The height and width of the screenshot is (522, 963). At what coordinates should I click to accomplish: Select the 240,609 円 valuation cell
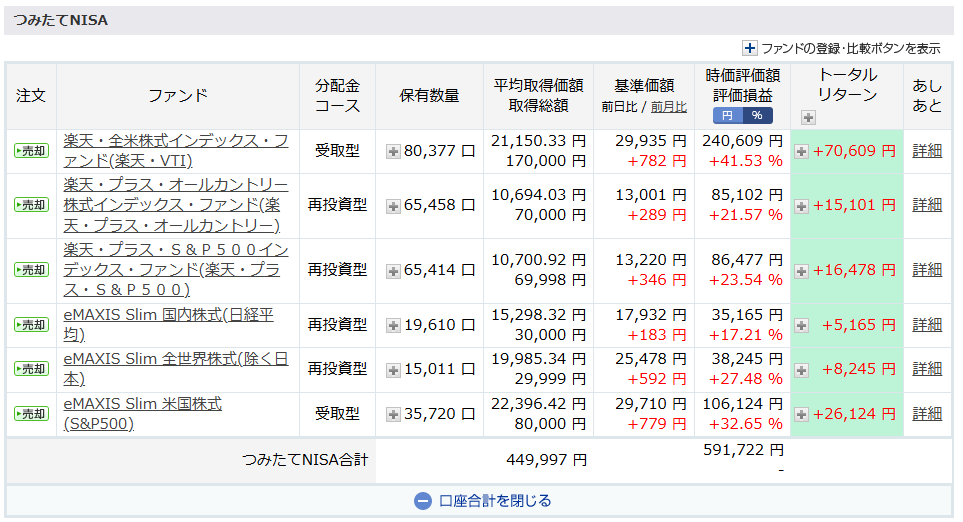pyautogui.click(x=743, y=141)
